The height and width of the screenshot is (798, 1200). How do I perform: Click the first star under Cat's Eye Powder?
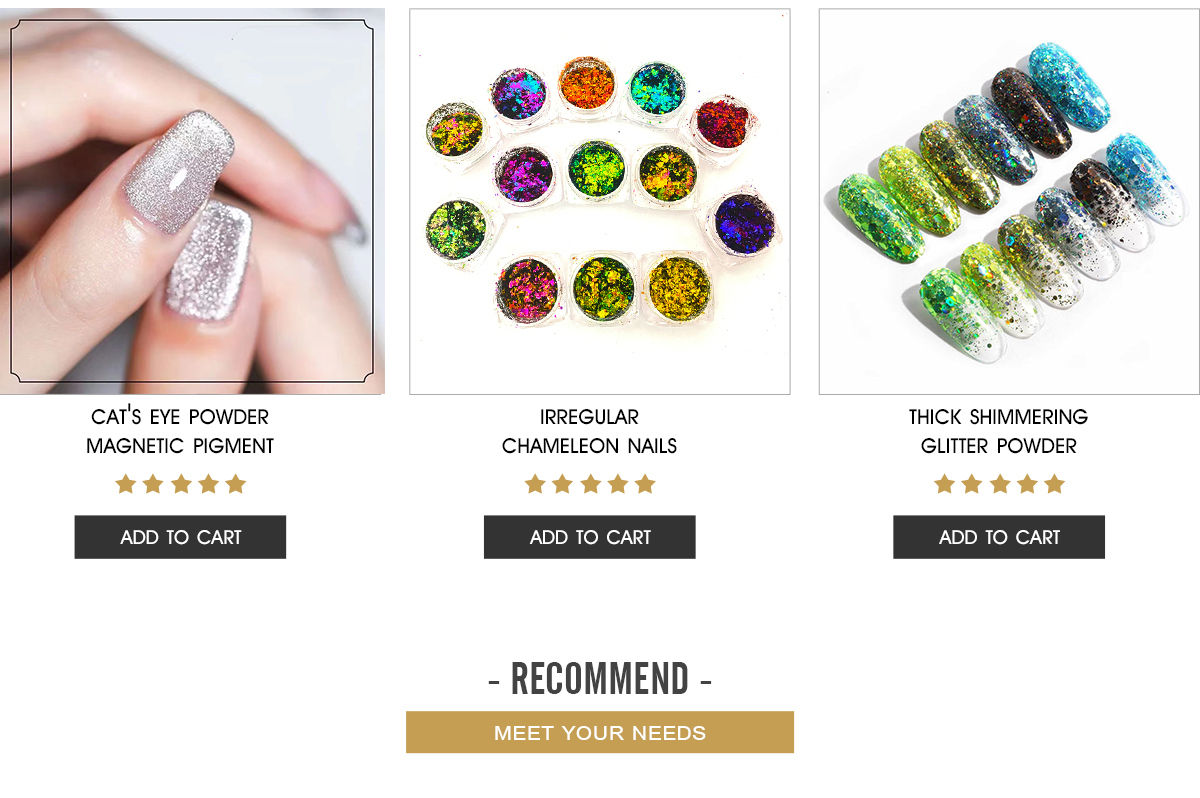[x=125, y=485]
